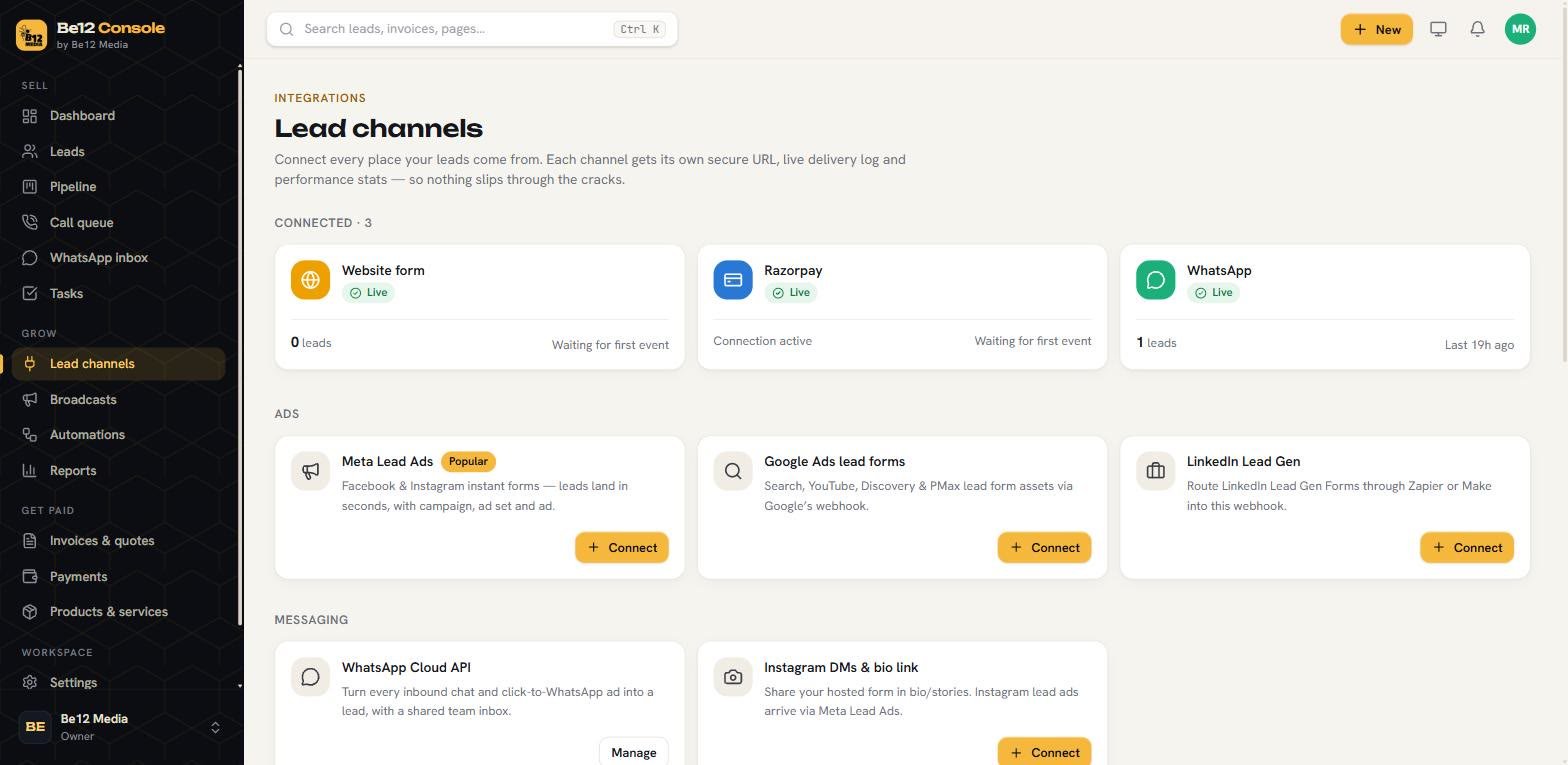Screen dimensions: 1568x765
Task: Open the Website form channel card
Action: (x=480, y=307)
